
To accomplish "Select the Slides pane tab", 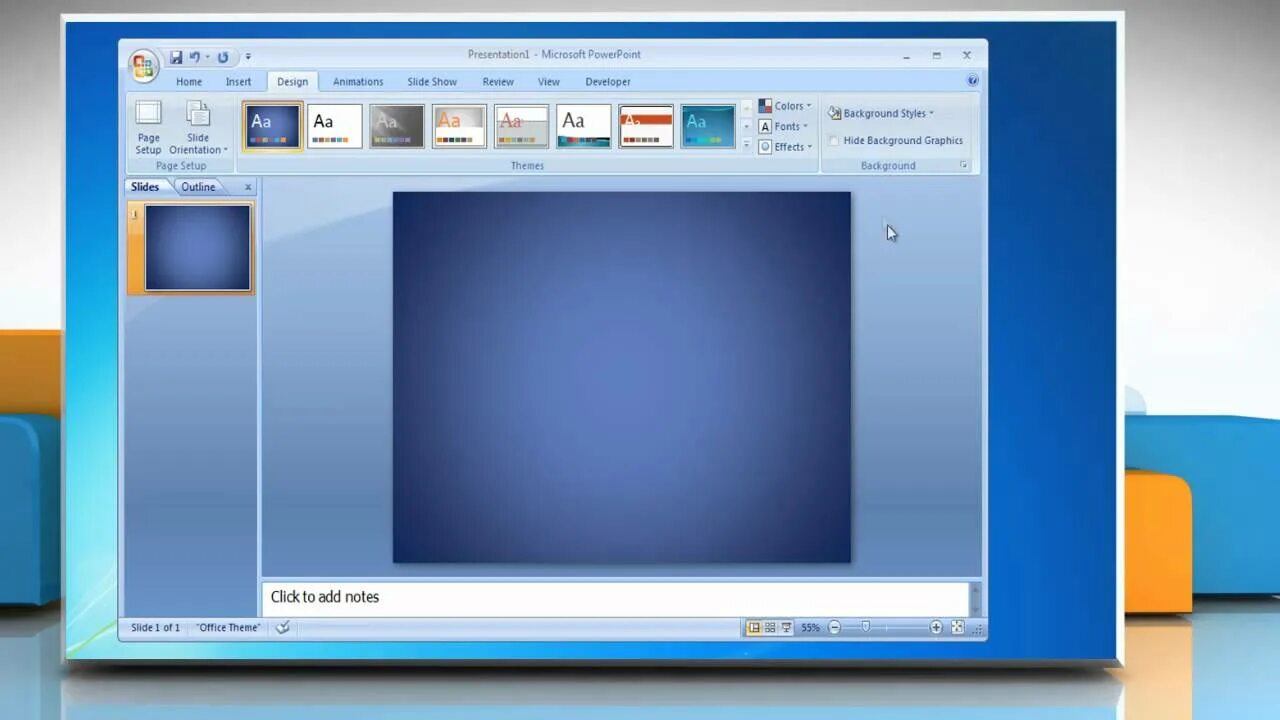I will click(x=146, y=187).
